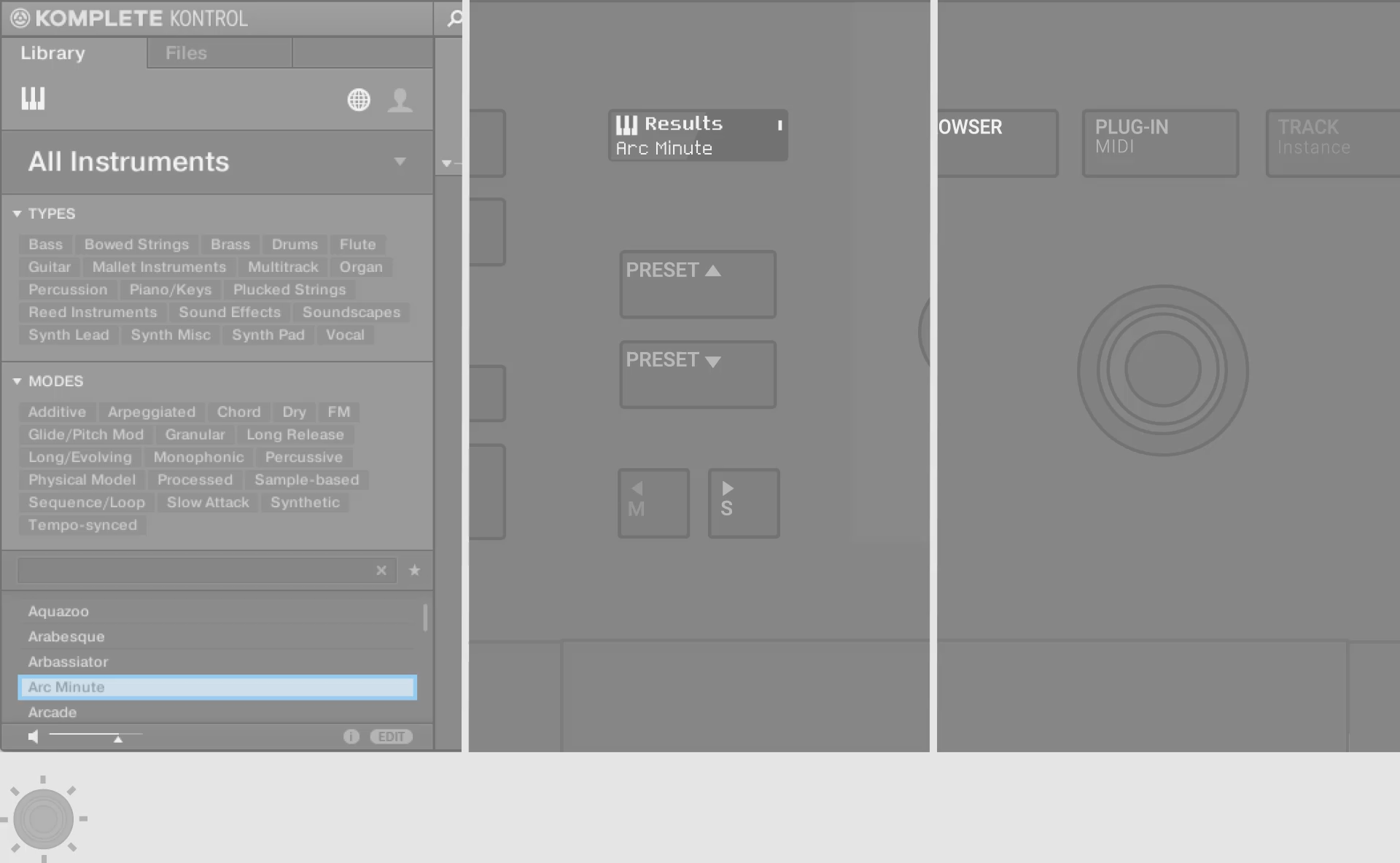The image size is (1400, 863).
Task: Filter by Mallet Instruments type tag
Action: (x=159, y=267)
